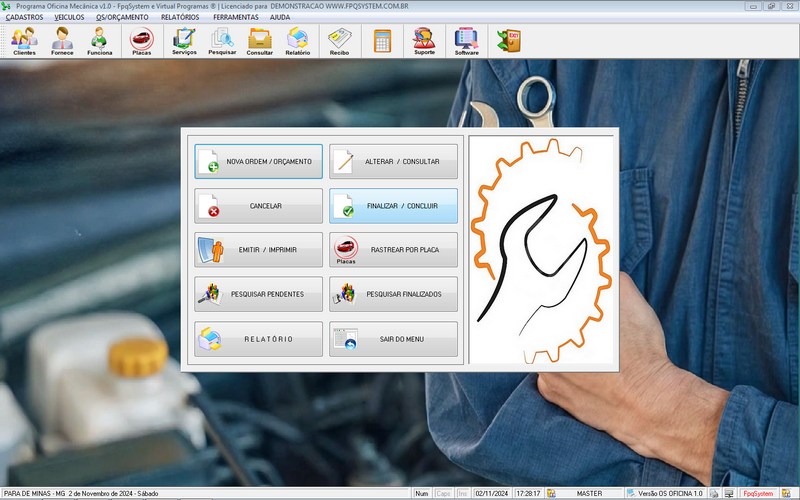
Task: Open the OS/ORÇAMENTO menu
Action: coord(122,17)
